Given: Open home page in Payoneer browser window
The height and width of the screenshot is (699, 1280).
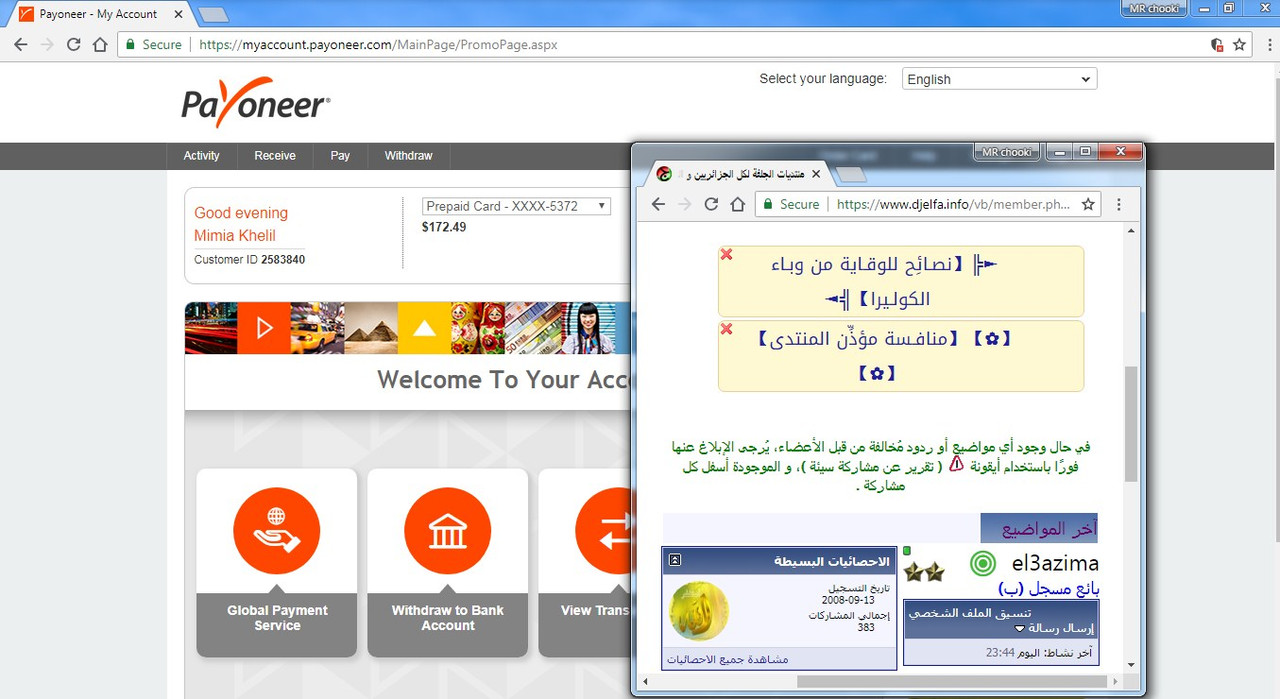Looking at the screenshot, I should point(100,45).
